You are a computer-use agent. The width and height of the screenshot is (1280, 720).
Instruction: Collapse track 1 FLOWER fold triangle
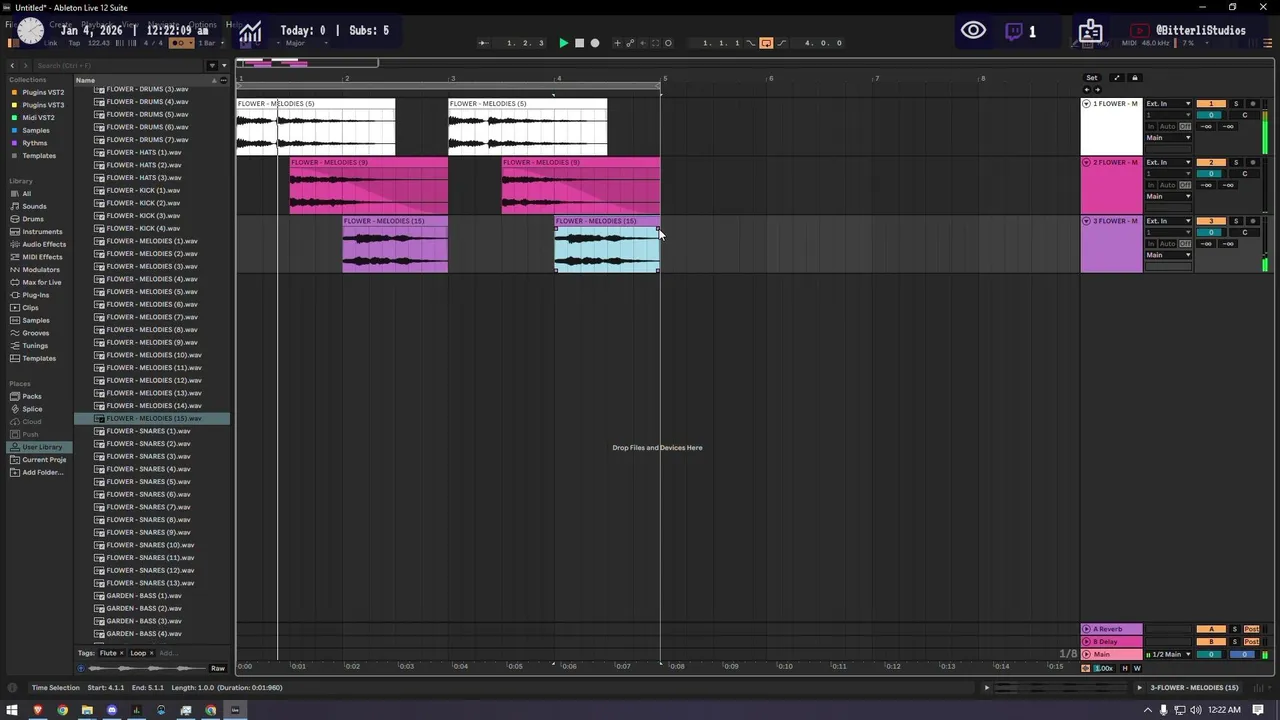[1087, 104]
